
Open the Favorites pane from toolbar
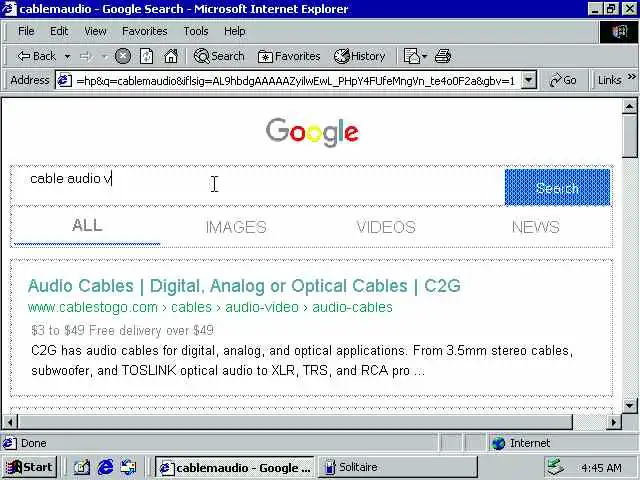click(289, 56)
